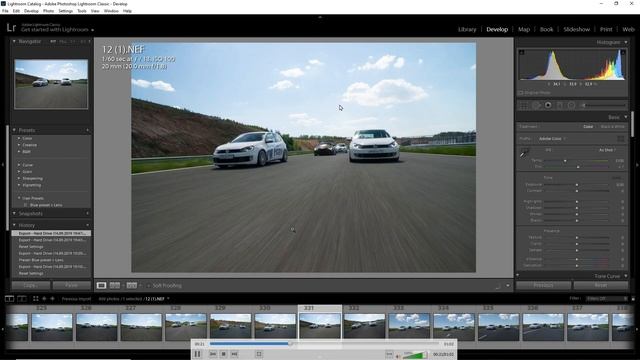Click the Paste settings button
The image size is (640, 360).
click(x=71, y=285)
